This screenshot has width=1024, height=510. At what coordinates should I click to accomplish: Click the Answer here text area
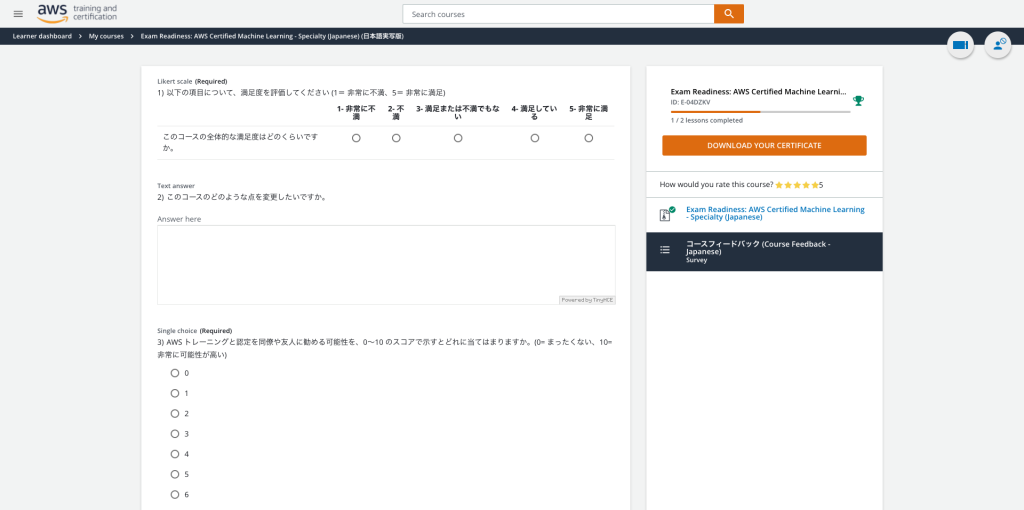pyautogui.click(x=386, y=264)
